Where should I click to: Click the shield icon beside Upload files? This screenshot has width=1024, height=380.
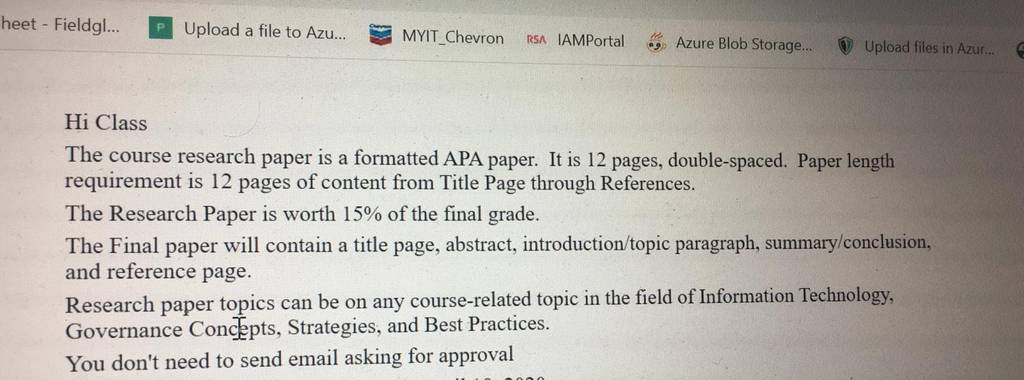pos(846,46)
